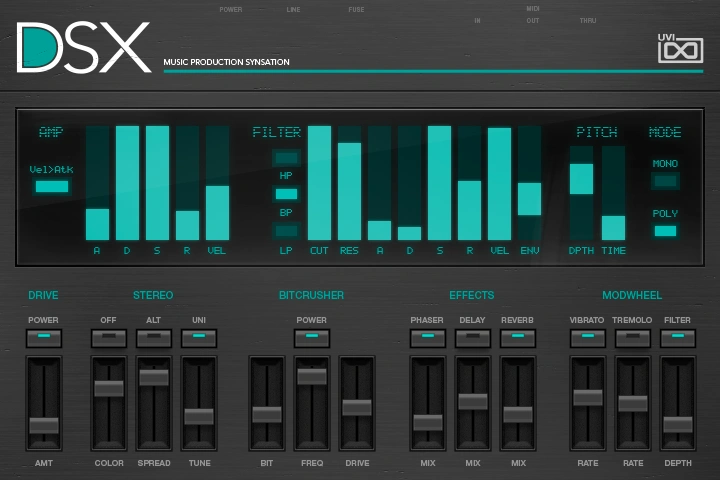Click the DSX logo
Viewport: 720px width, 480px height.
click(x=84, y=48)
